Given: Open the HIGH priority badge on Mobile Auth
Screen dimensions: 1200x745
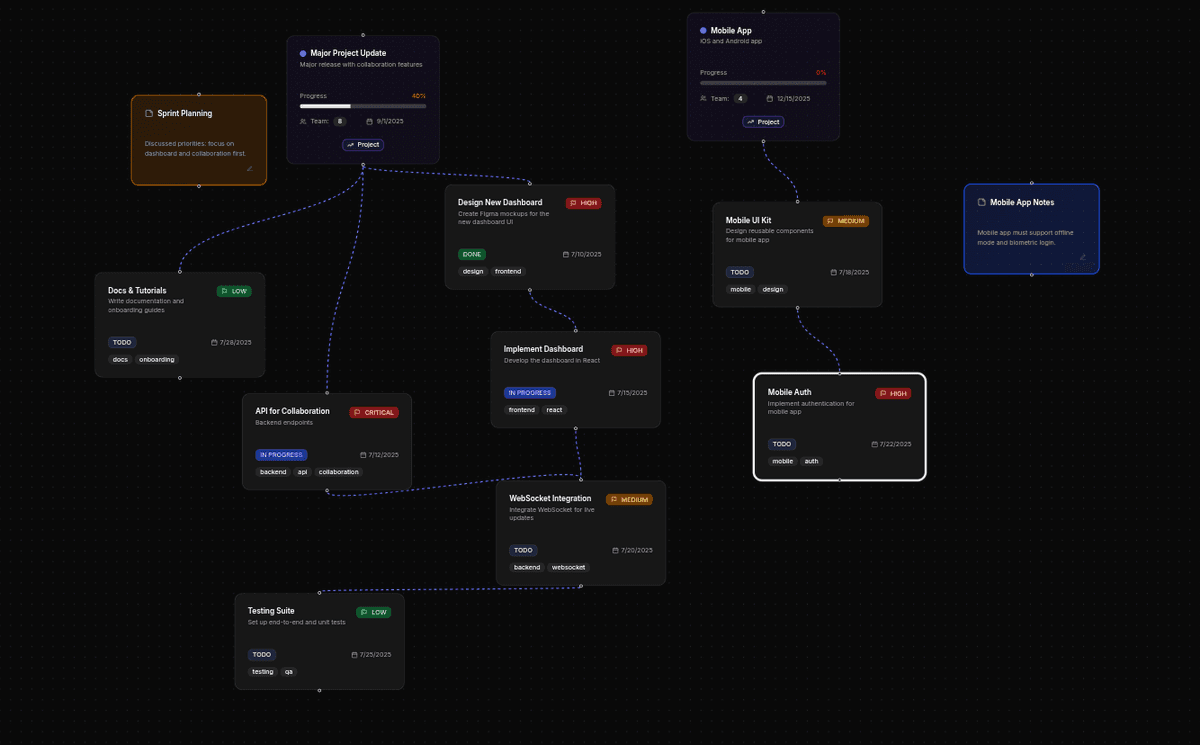Looking at the screenshot, I should (893, 393).
